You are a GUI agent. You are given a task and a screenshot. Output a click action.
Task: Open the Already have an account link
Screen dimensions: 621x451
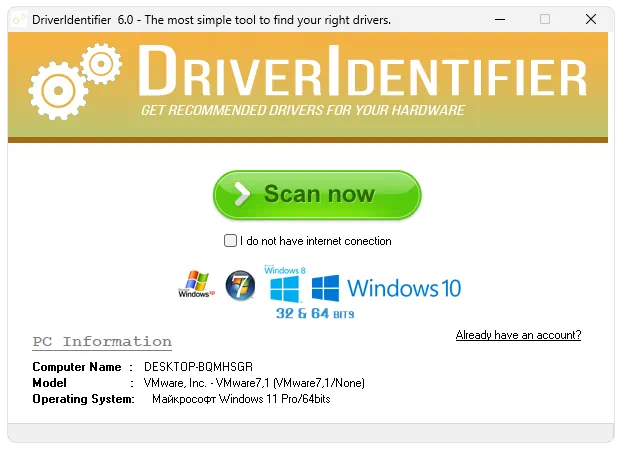pos(518,335)
